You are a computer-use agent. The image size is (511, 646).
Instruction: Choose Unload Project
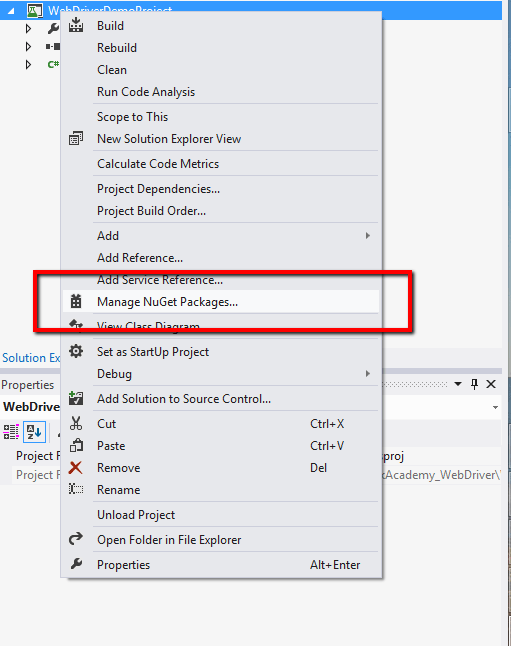(220, 515)
